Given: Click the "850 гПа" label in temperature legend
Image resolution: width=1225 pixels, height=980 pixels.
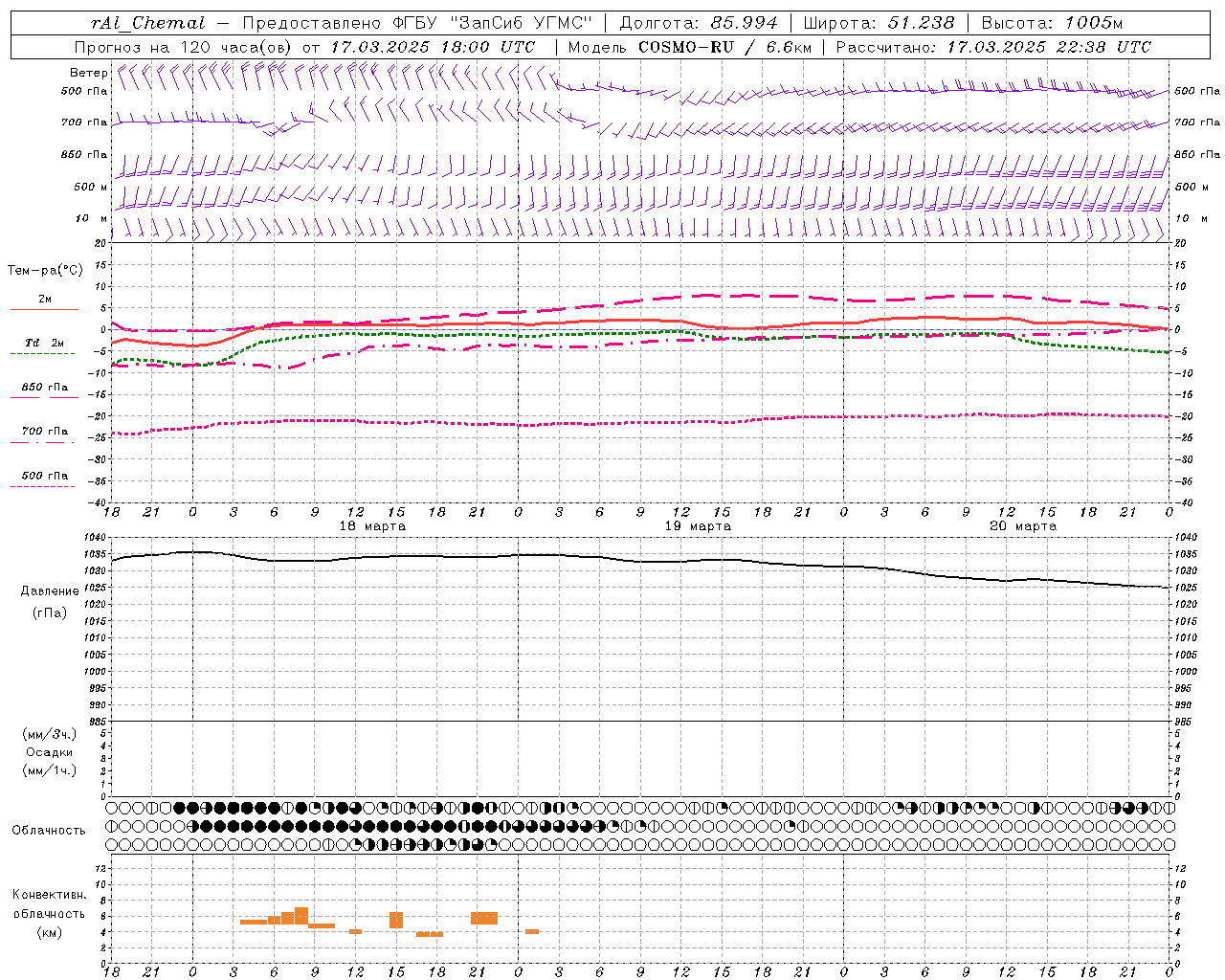Looking at the screenshot, I should (x=45, y=388).
